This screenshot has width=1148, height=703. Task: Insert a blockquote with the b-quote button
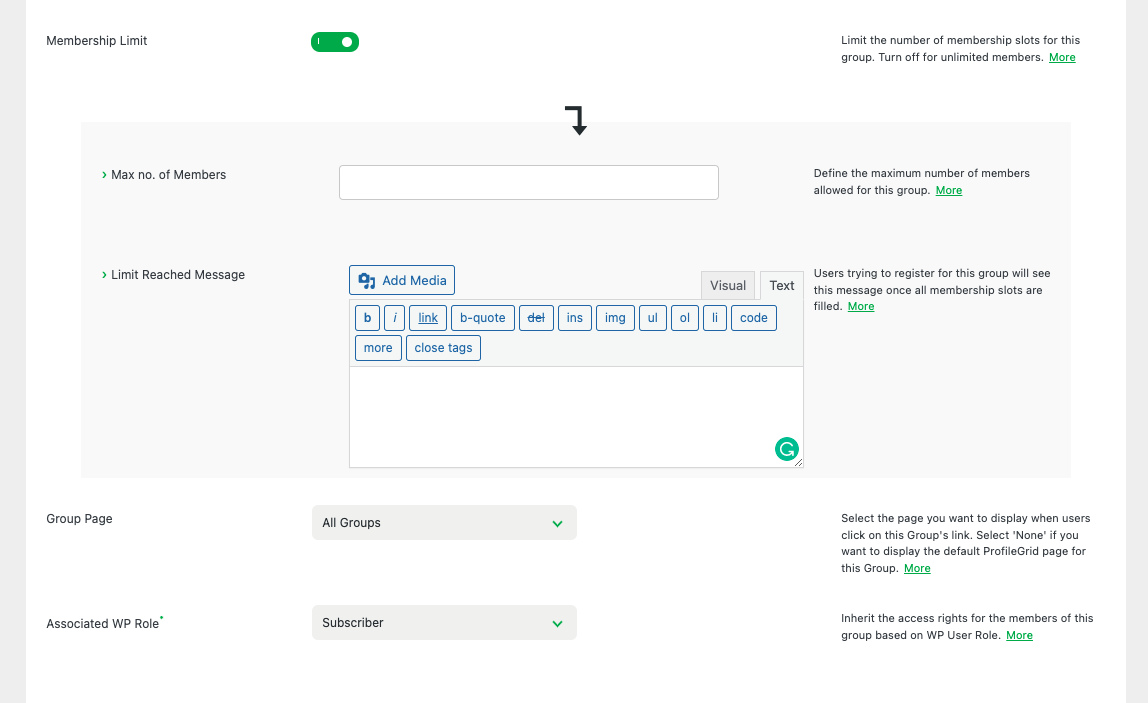click(x=483, y=318)
